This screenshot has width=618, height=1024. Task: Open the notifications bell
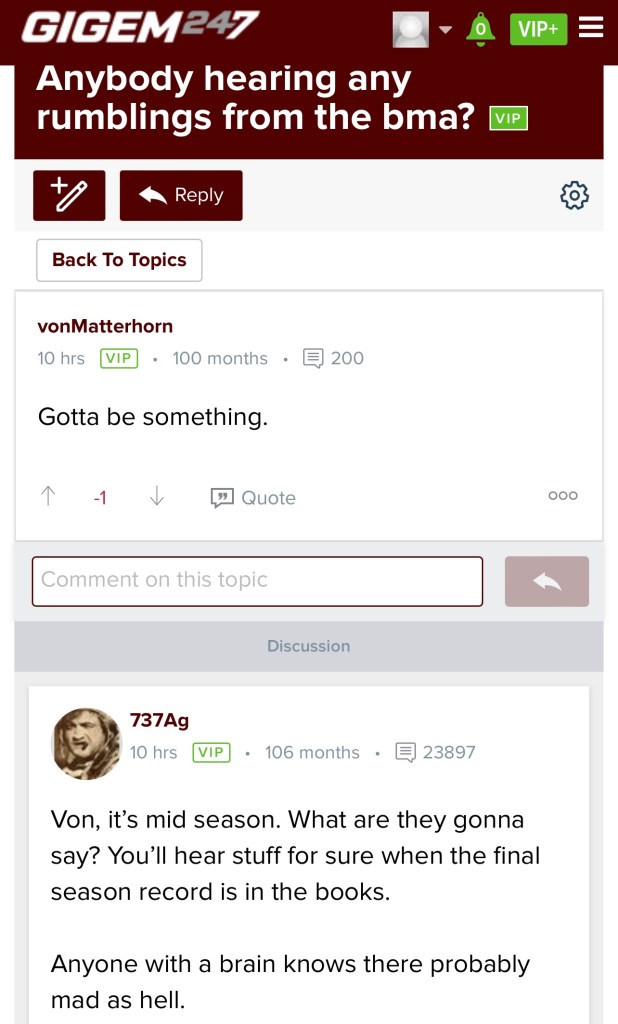[x=481, y=29]
